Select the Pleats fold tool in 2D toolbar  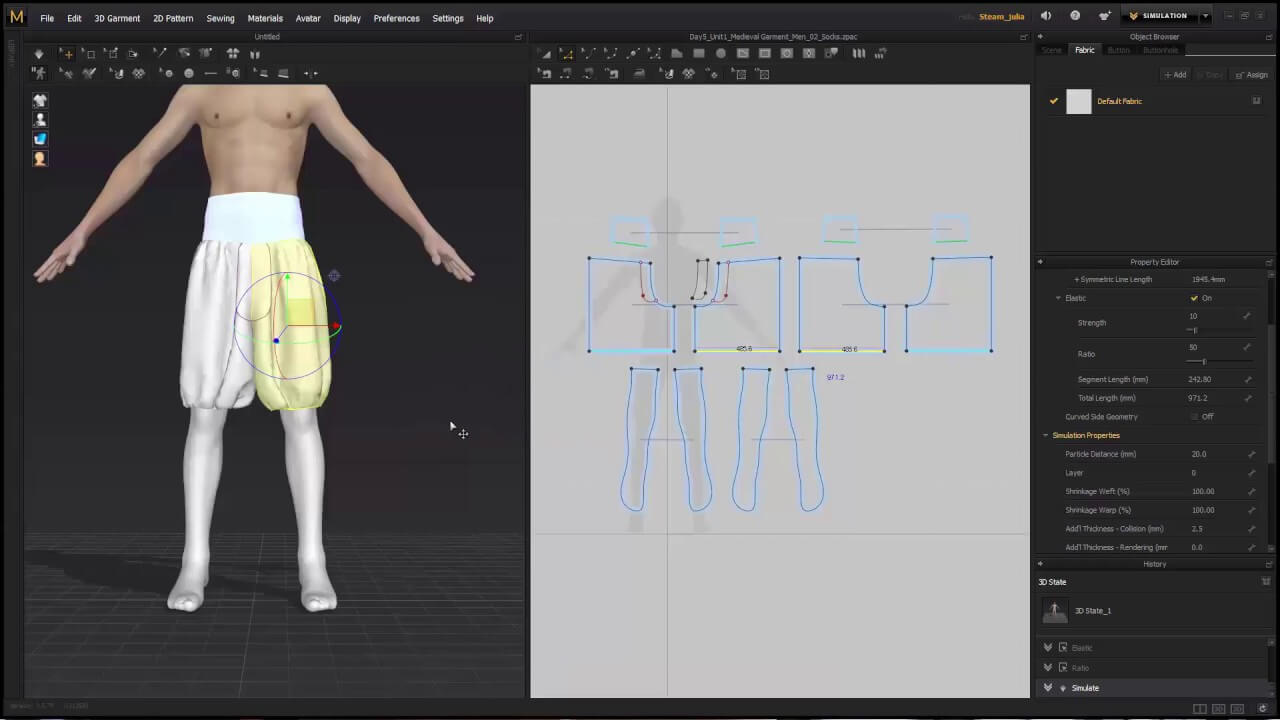tap(859, 54)
